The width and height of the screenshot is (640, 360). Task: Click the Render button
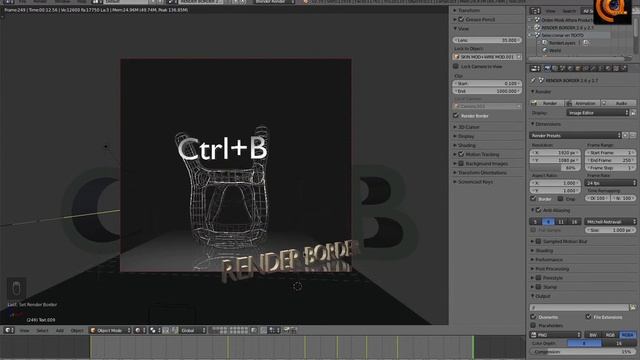coord(547,103)
